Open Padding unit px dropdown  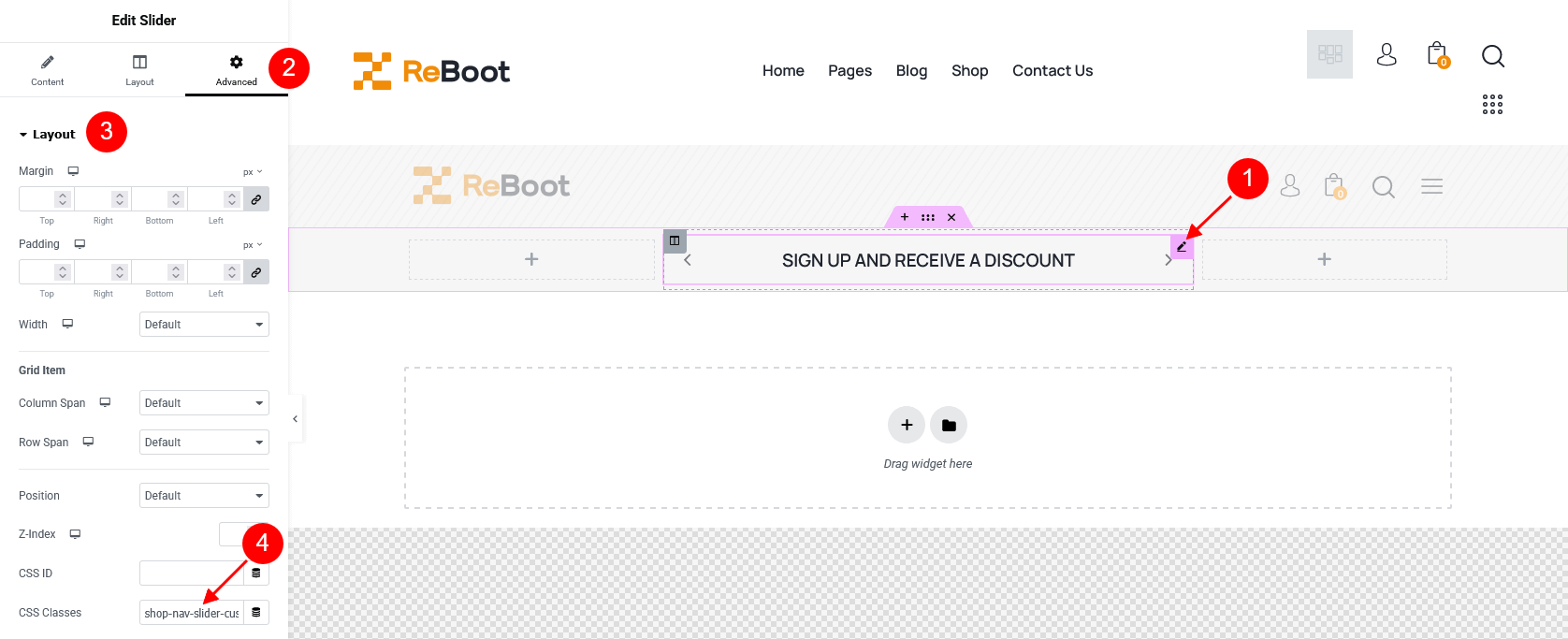(253, 245)
